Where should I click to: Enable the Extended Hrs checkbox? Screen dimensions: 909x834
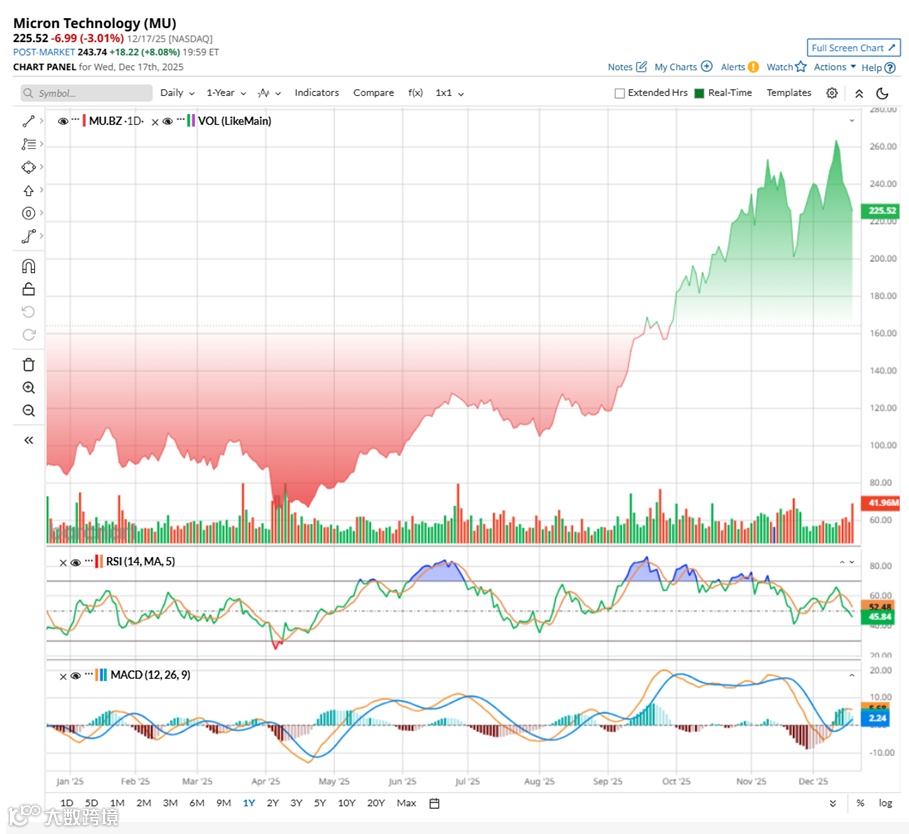pos(619,93)
